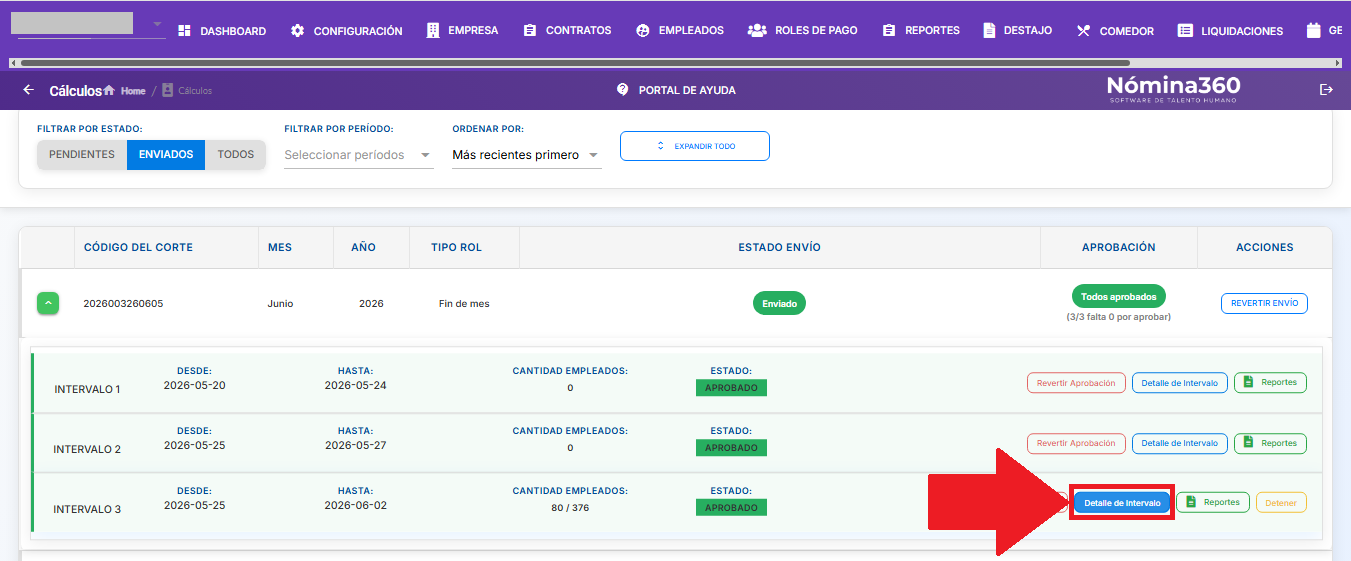Open the Seleccionar períodos dropdown

click(358, 155)
